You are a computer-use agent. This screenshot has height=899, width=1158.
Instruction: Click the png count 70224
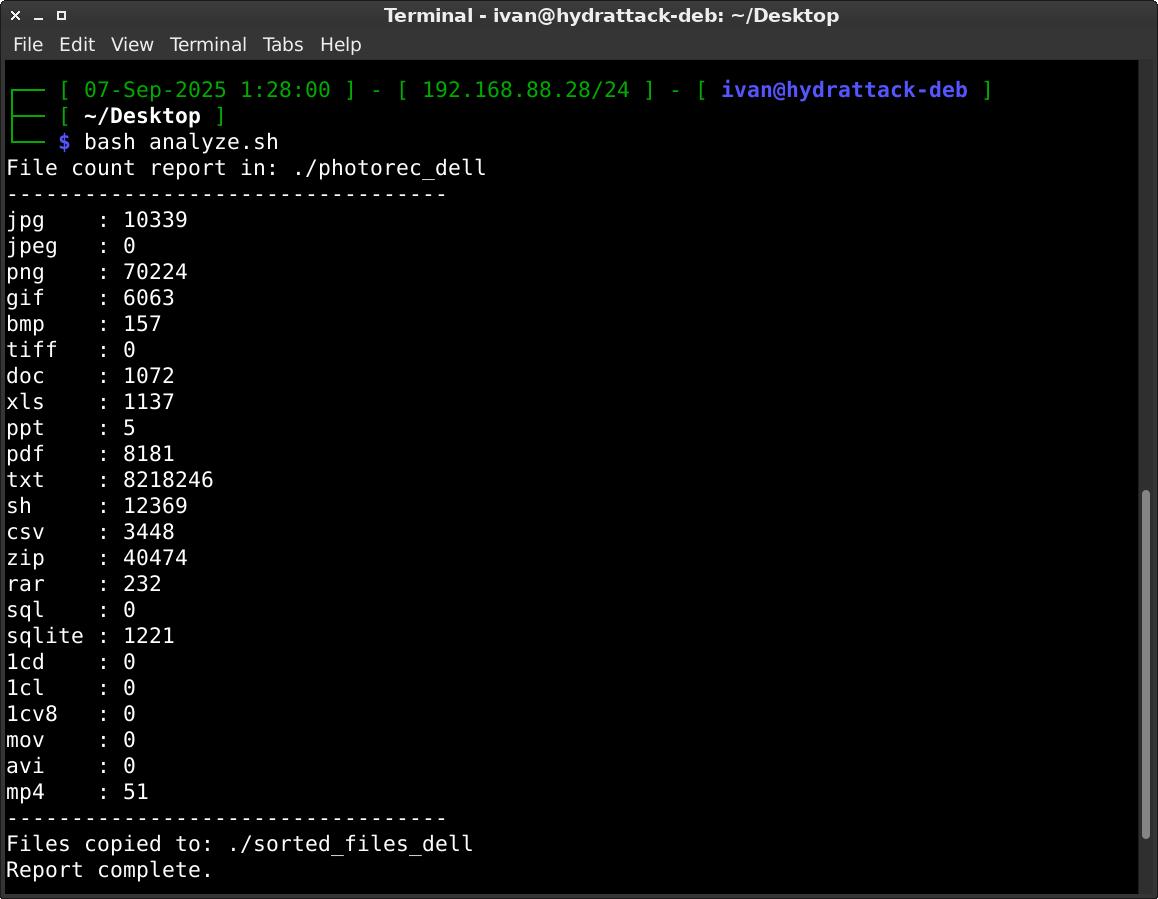tap(155, 272)
